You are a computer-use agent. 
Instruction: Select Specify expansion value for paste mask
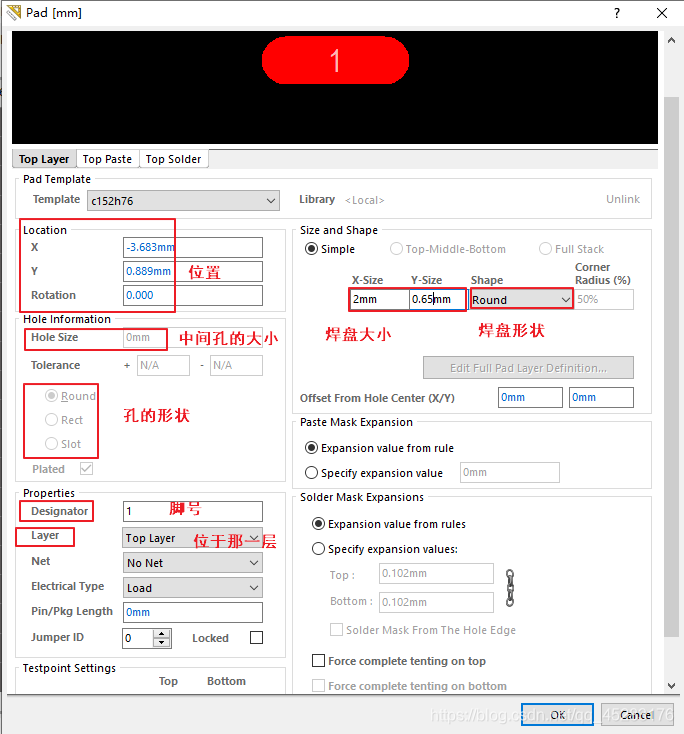pos(311,473)
